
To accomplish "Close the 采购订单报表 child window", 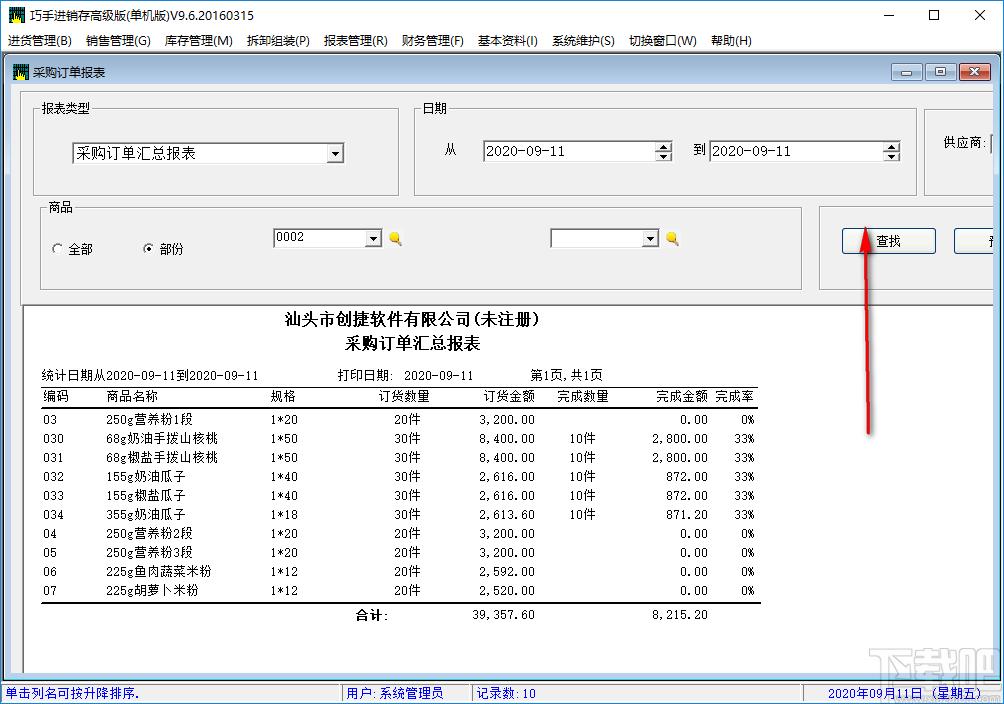I will (x=975, y=72).
